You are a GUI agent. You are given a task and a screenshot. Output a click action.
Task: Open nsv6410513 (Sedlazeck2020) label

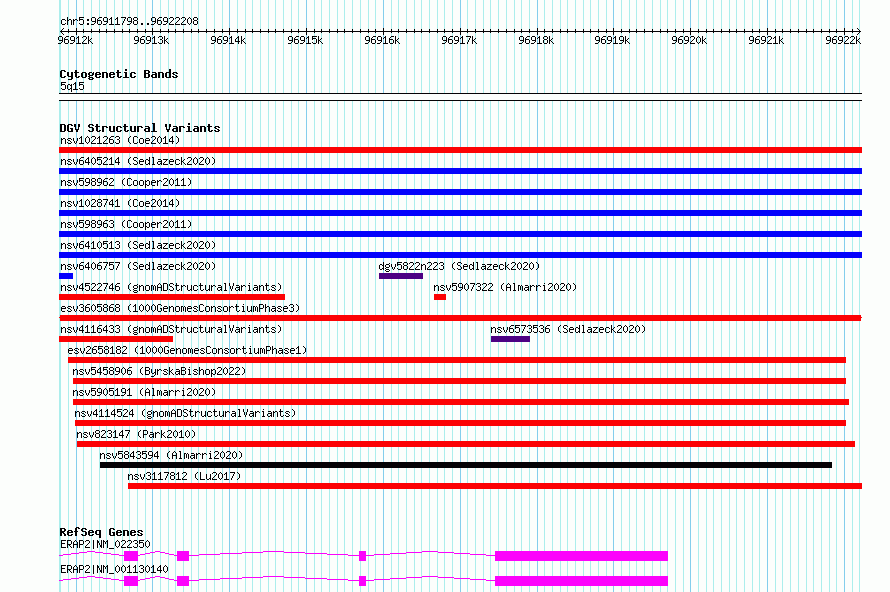pos(138,245)
